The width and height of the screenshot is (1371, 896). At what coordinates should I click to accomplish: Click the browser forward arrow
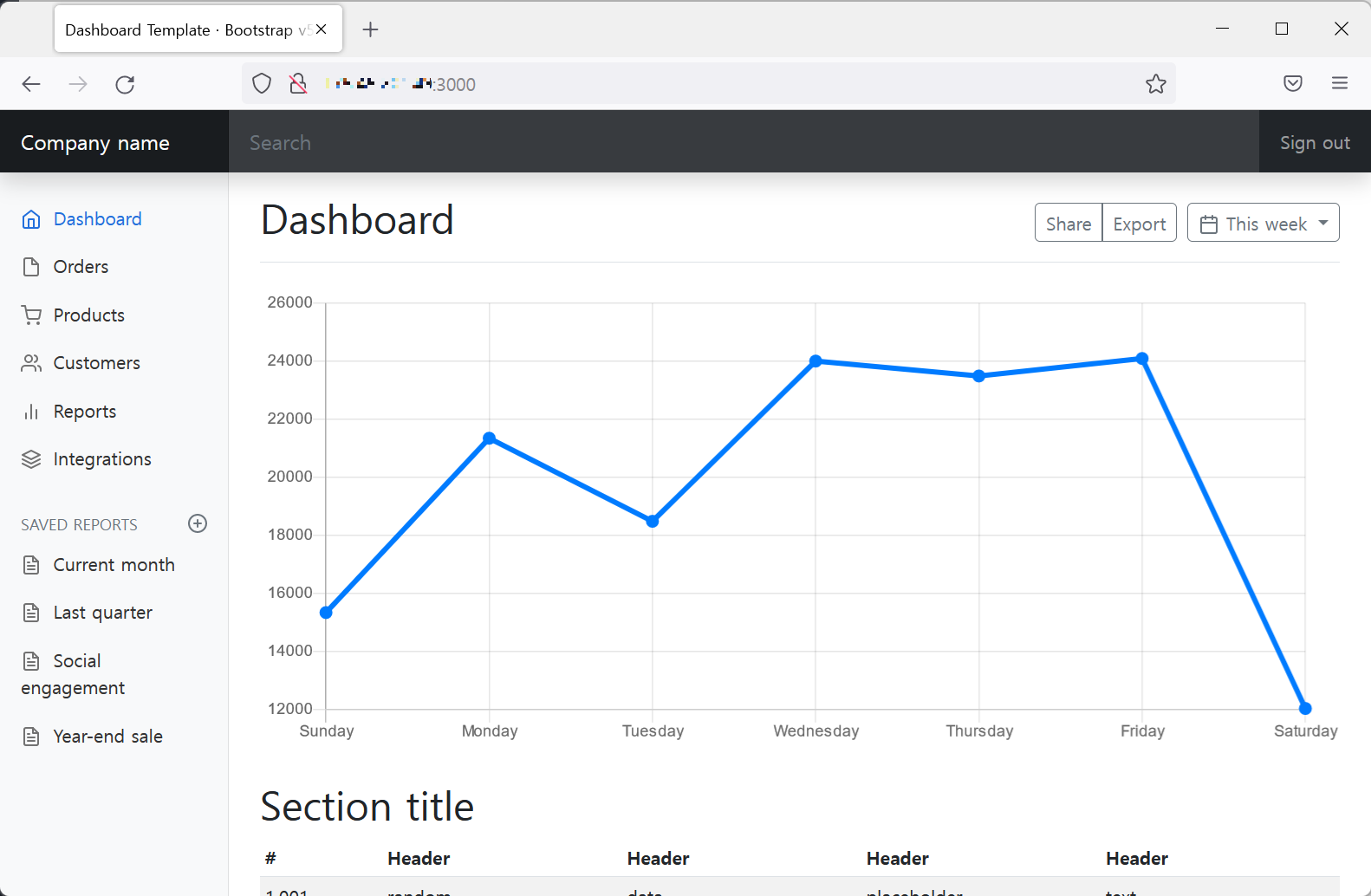pyautogui.click(x=78, y=84)
